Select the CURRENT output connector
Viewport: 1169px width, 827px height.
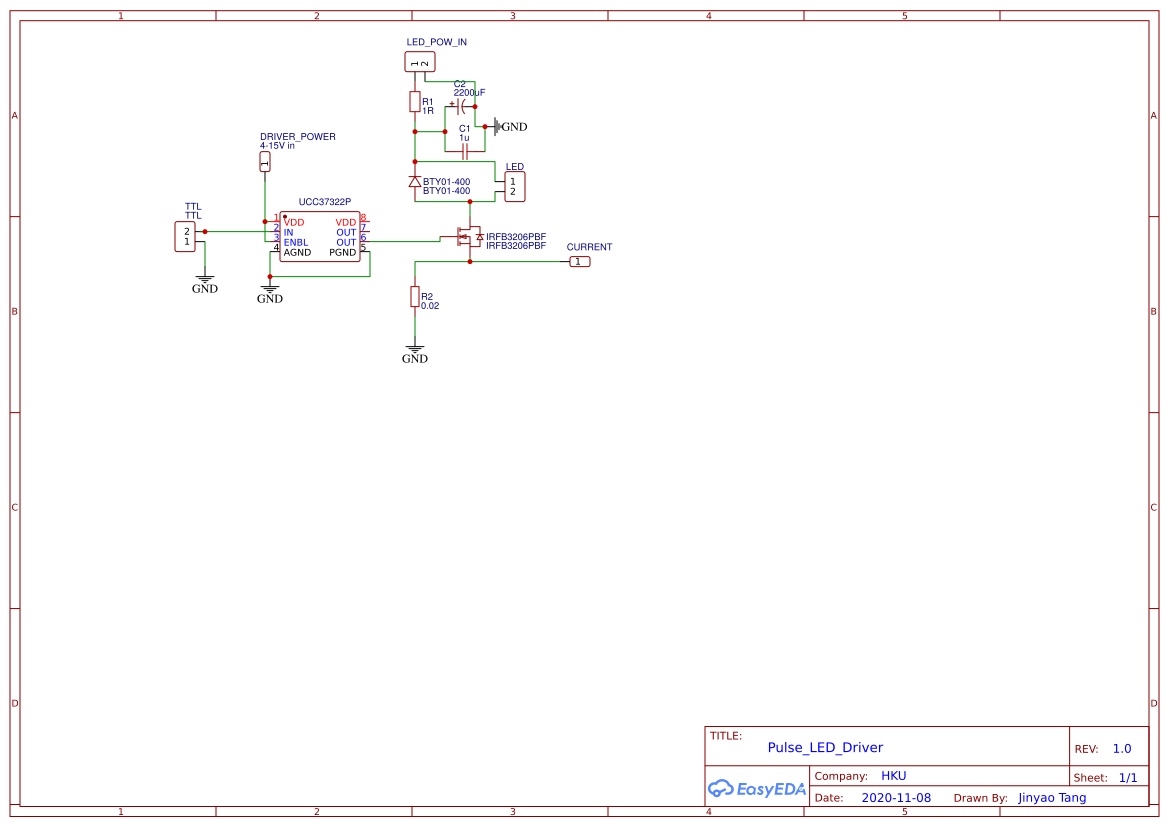[580, 261]
